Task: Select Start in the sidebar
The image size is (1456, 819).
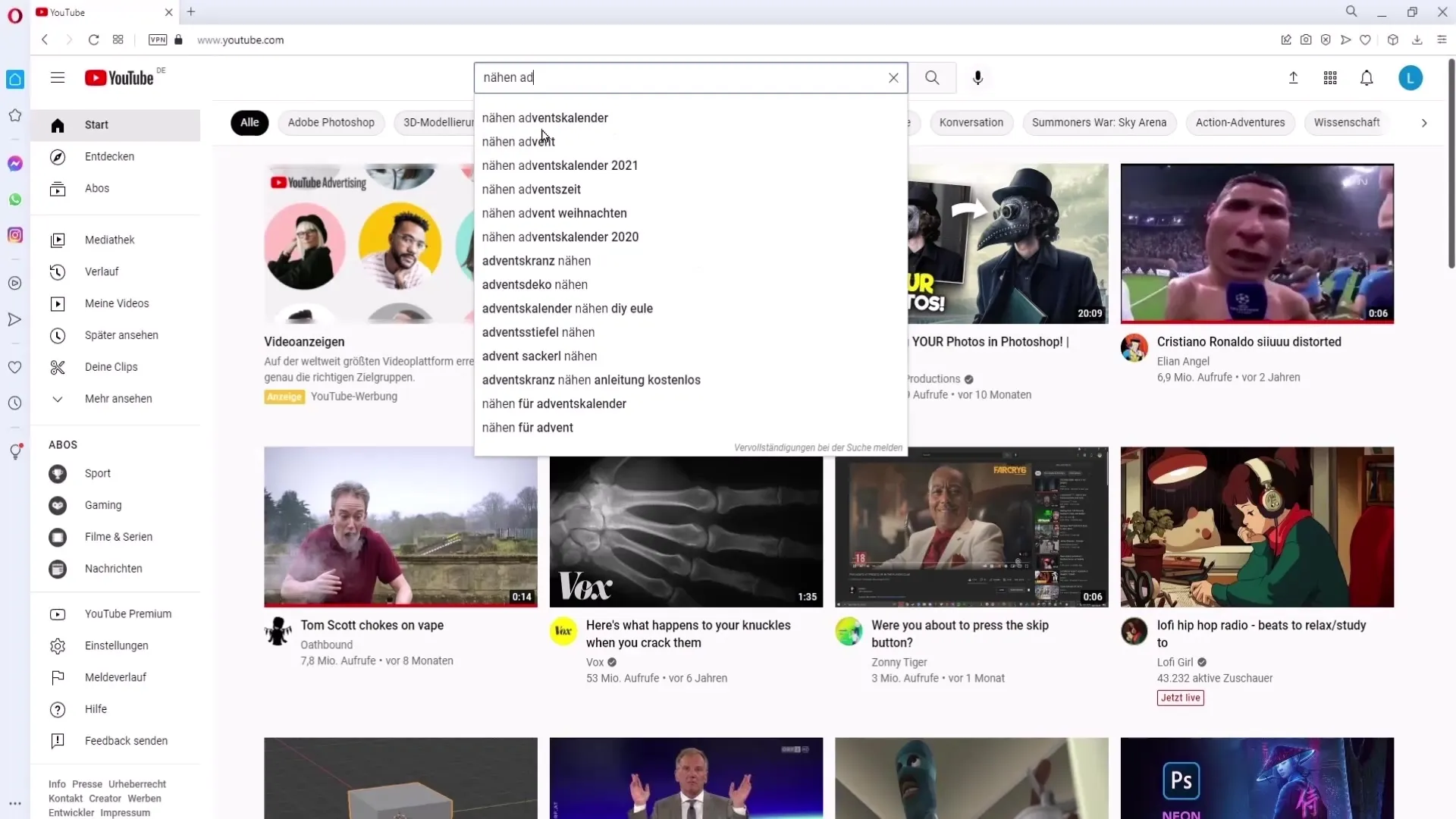Action: pos(115,125)
